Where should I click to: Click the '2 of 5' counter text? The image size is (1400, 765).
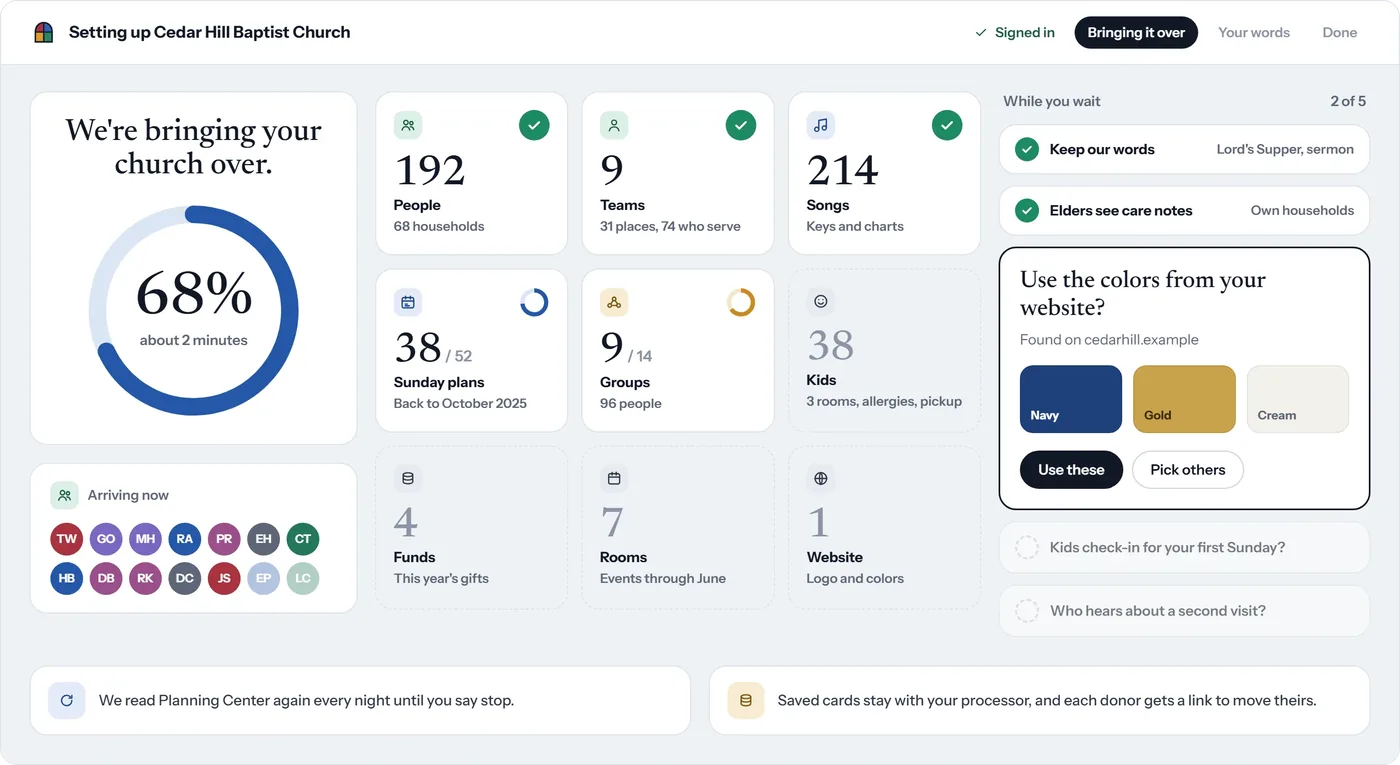point(1348,101)
